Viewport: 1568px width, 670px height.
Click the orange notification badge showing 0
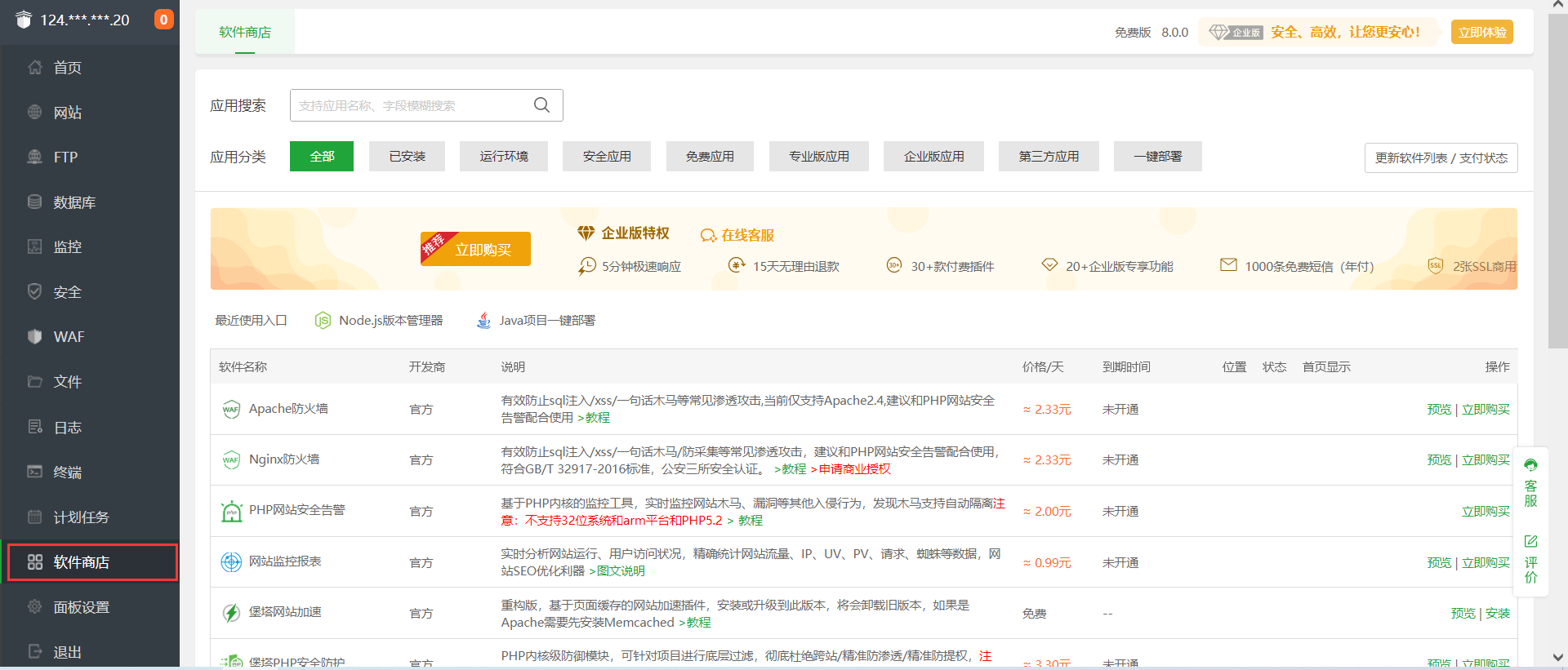[x=163, y=20]
